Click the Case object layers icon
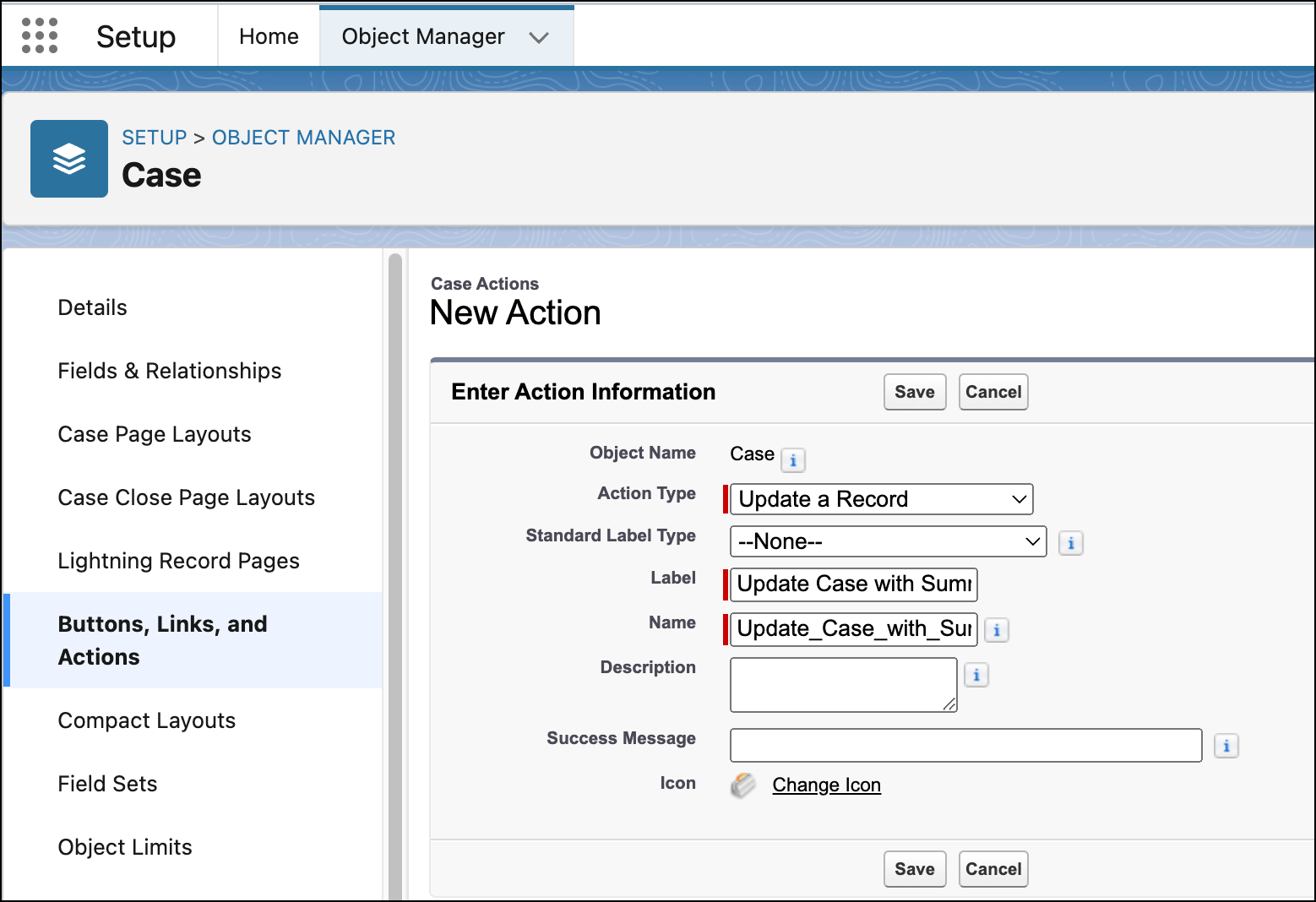Screen dimensions: 1316x902 (x=68, y=159)
